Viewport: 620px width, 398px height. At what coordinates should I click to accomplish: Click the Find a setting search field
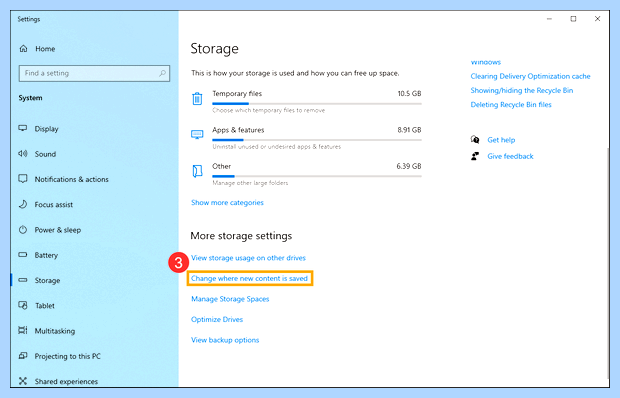94,73
